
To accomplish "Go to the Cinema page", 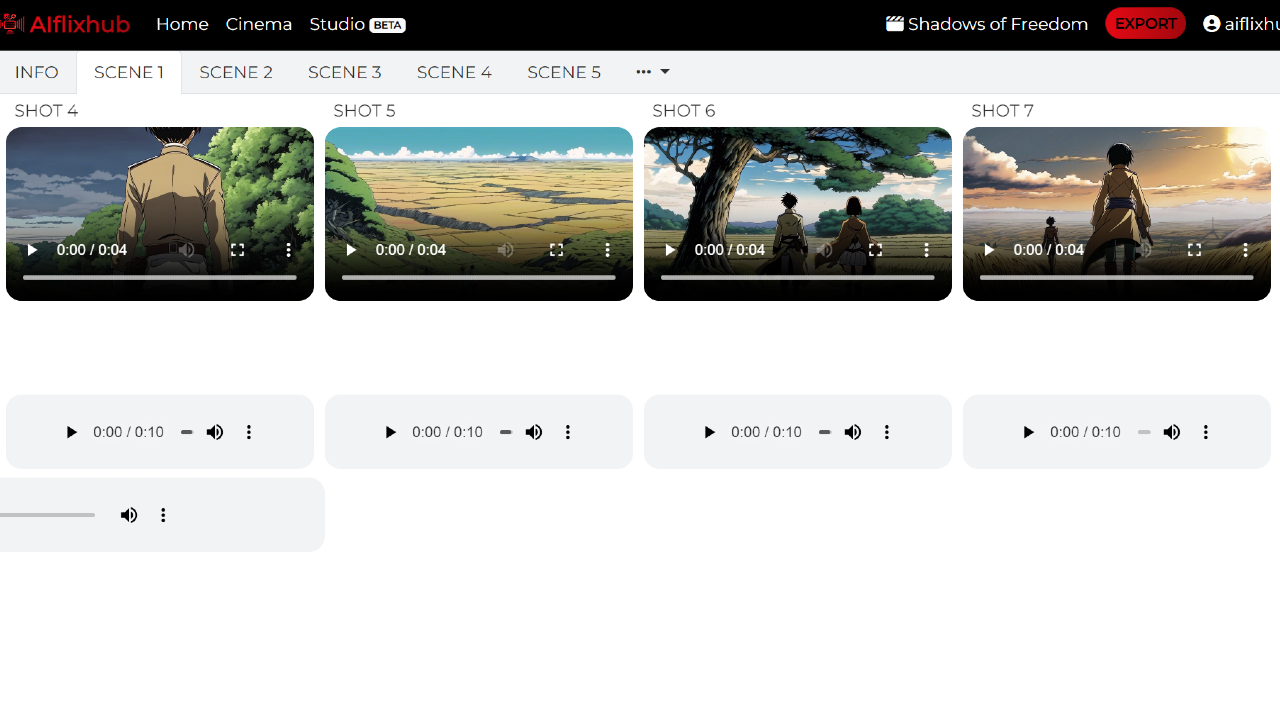I will 259,24.
